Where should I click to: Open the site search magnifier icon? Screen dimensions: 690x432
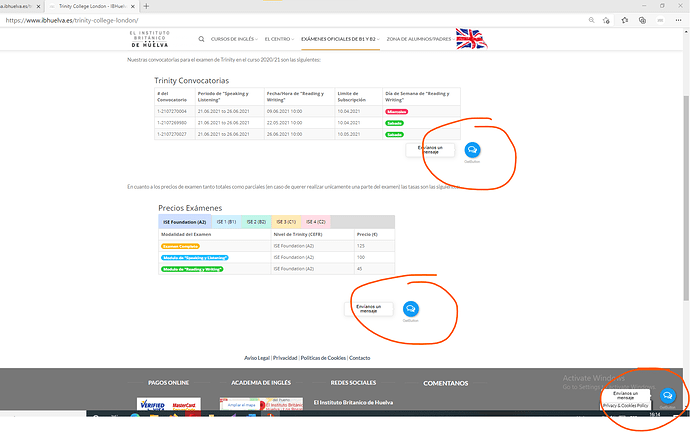tap(201, 39)
